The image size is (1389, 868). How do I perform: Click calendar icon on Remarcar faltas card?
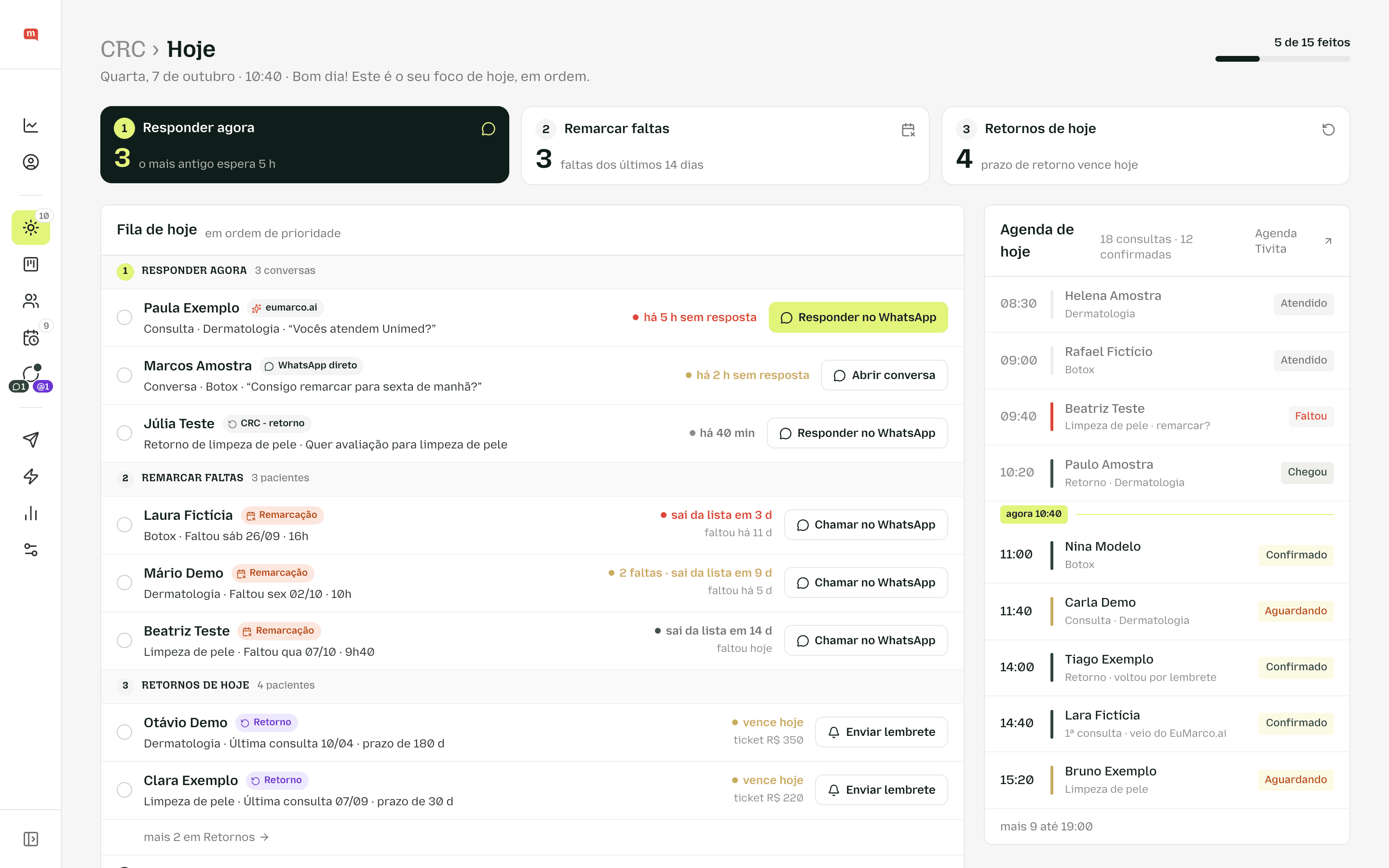click(x=908, y=130)
